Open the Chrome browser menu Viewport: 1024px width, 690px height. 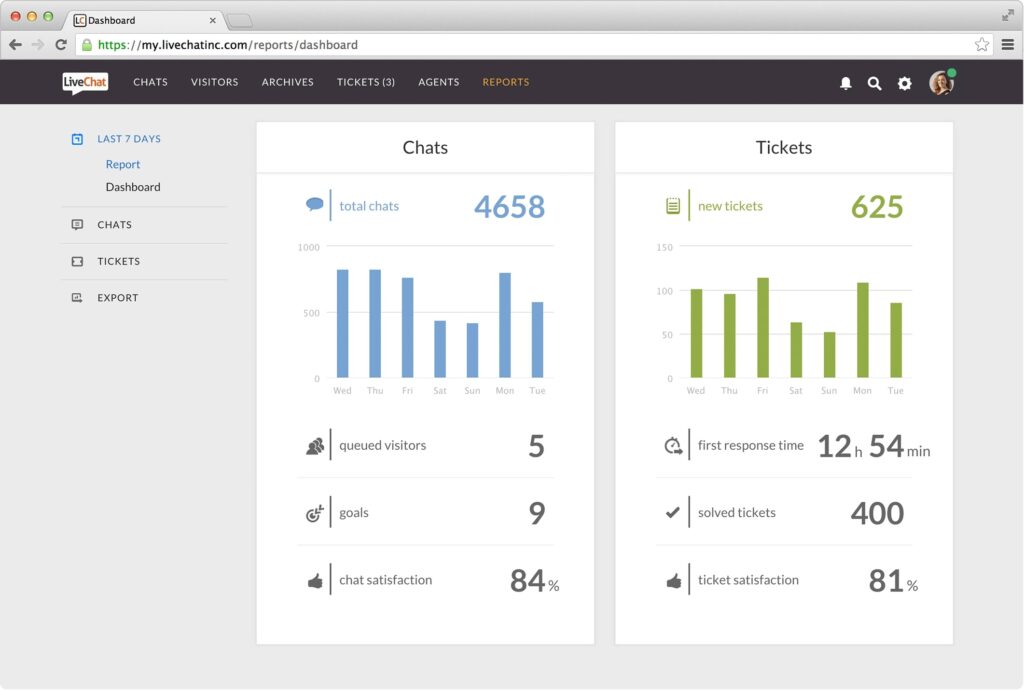coord(1010,44)
